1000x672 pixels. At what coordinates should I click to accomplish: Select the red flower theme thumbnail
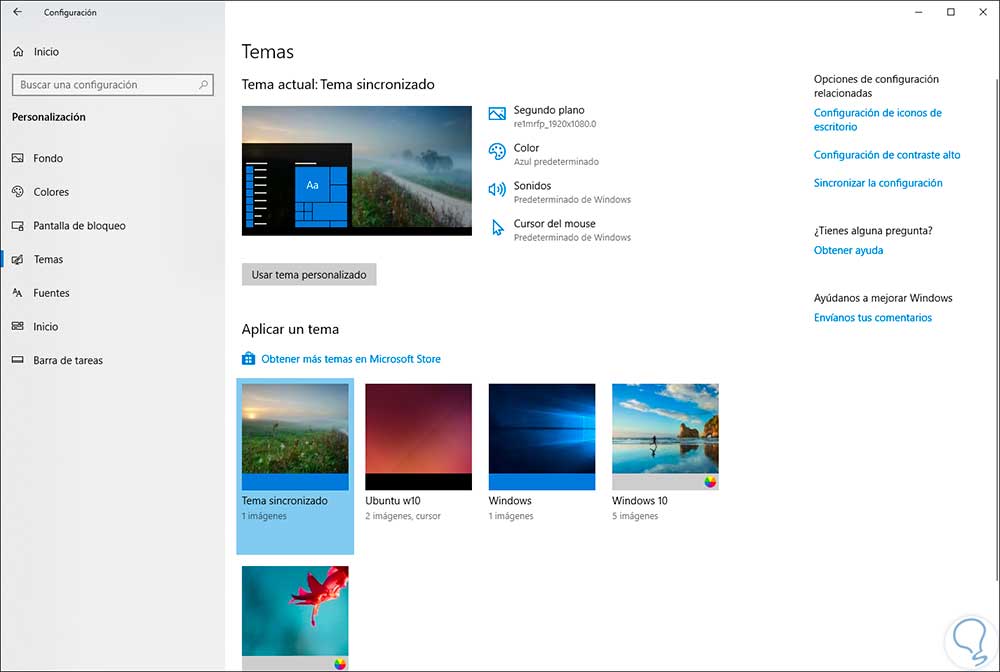coord(295,617)
